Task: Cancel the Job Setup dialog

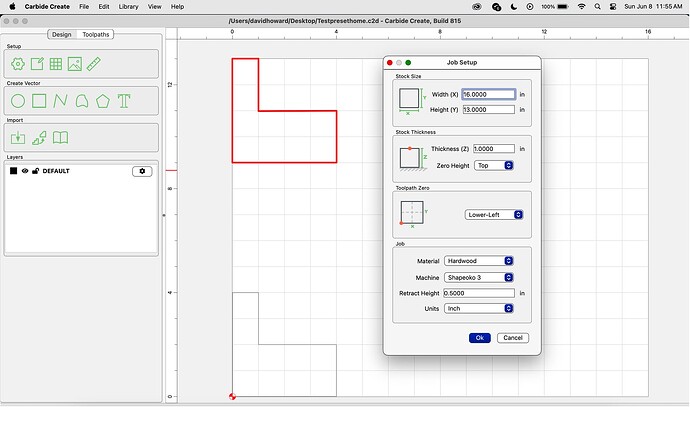Action: click(513, 338)
